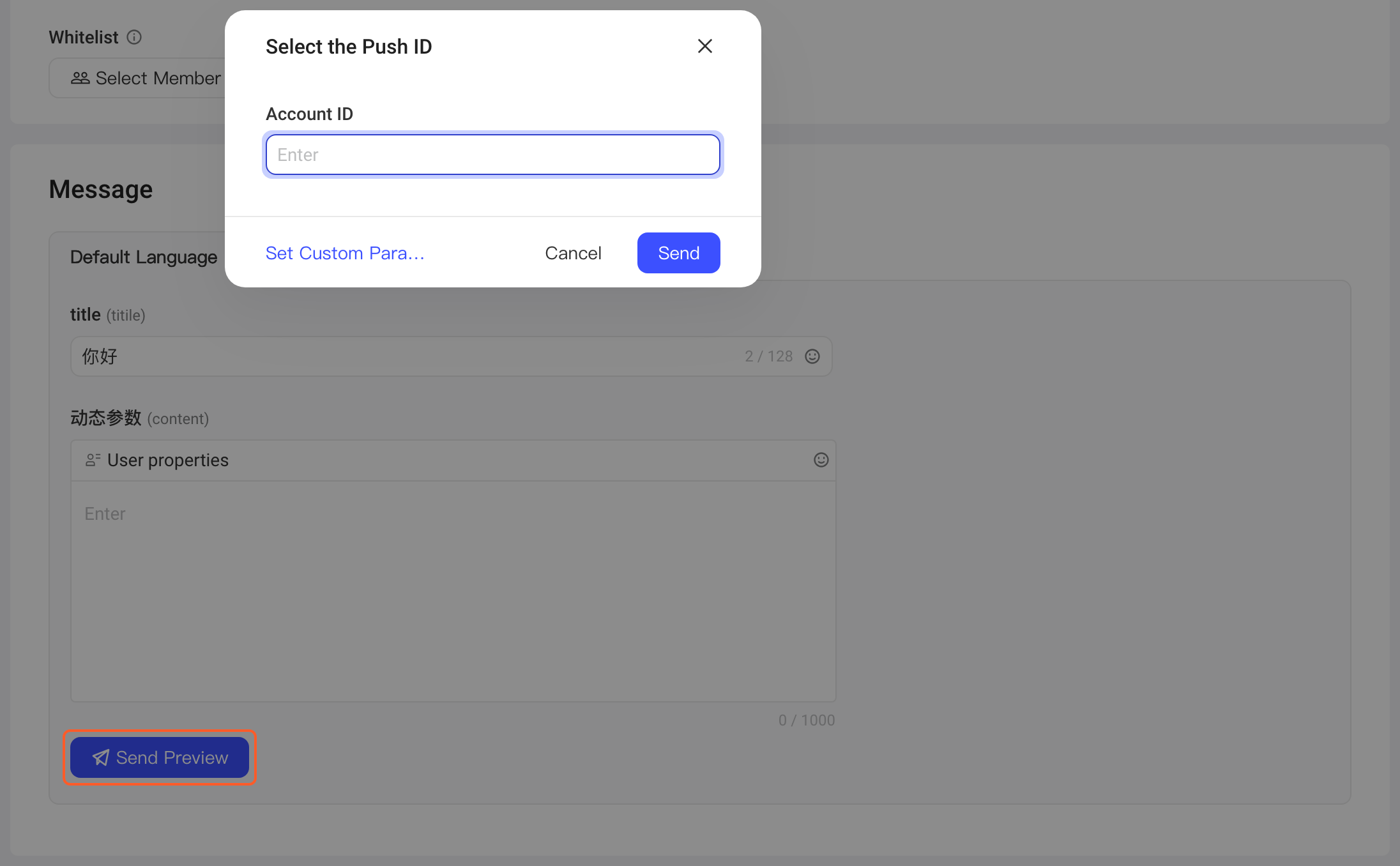Viewport: 1400px width, 866px height.
Task: Click the Account ID label
Action: (x=309, y=114)
